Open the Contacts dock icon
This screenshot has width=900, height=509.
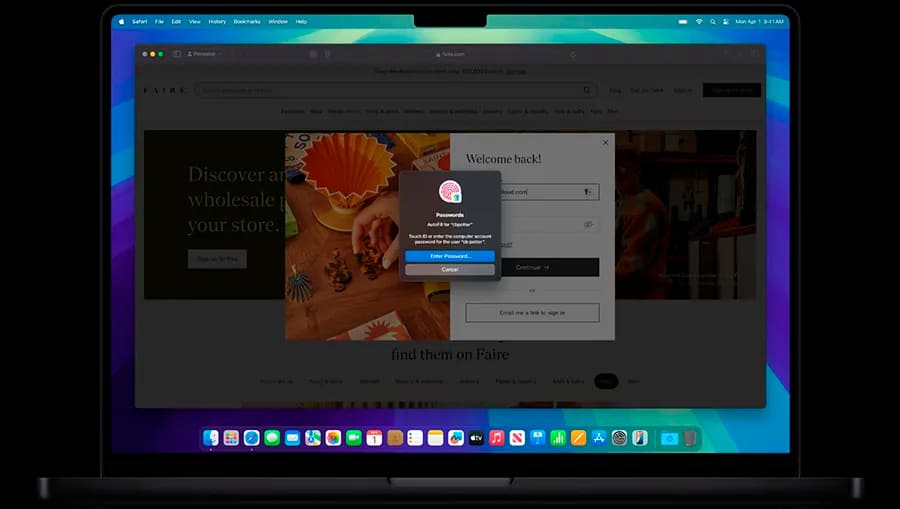395,438
